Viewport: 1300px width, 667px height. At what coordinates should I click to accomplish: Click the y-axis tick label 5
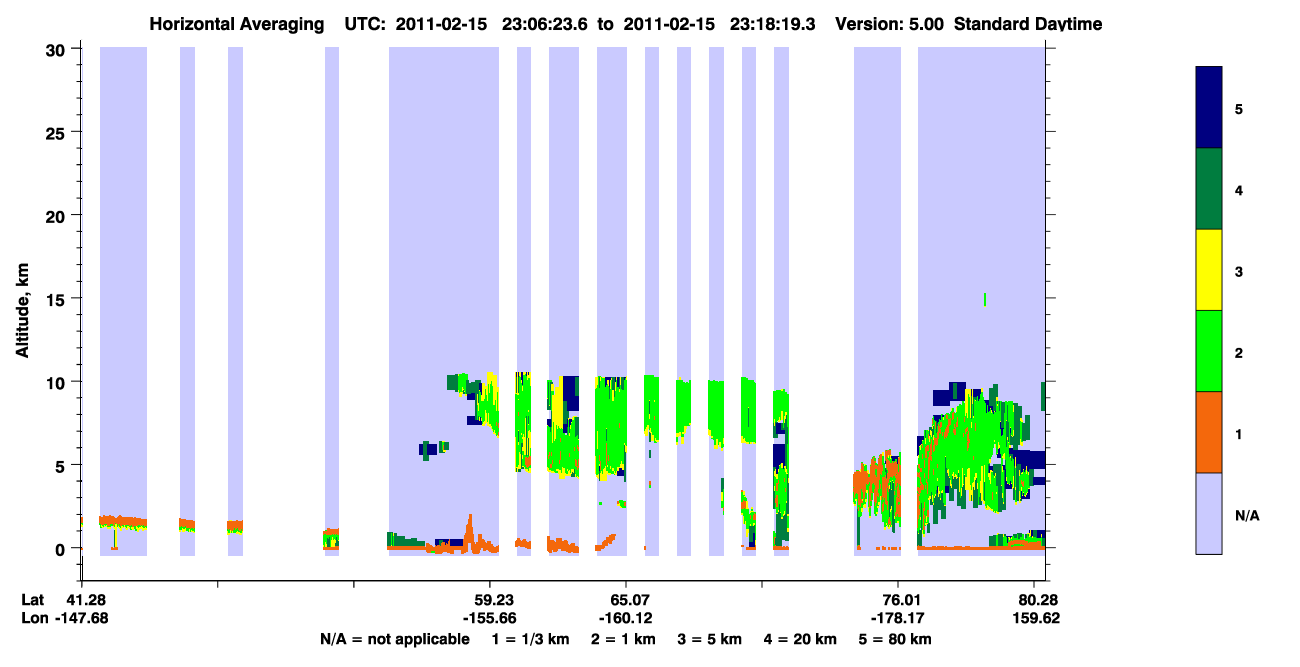(x=62, y=465)
